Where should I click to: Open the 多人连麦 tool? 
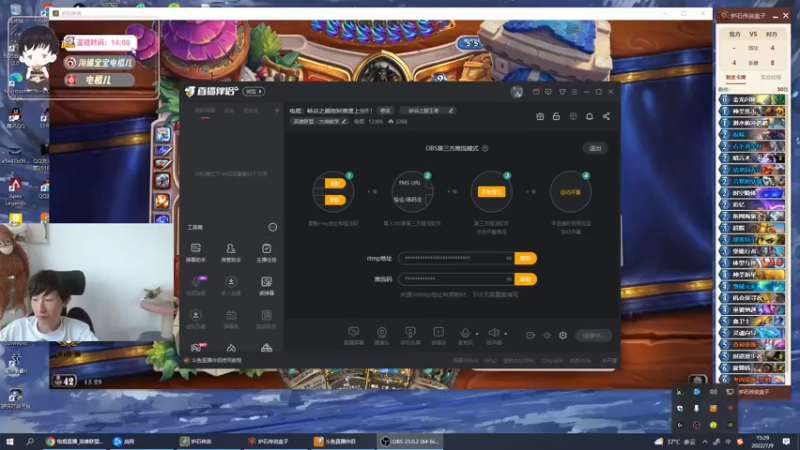tap(231, 286)
